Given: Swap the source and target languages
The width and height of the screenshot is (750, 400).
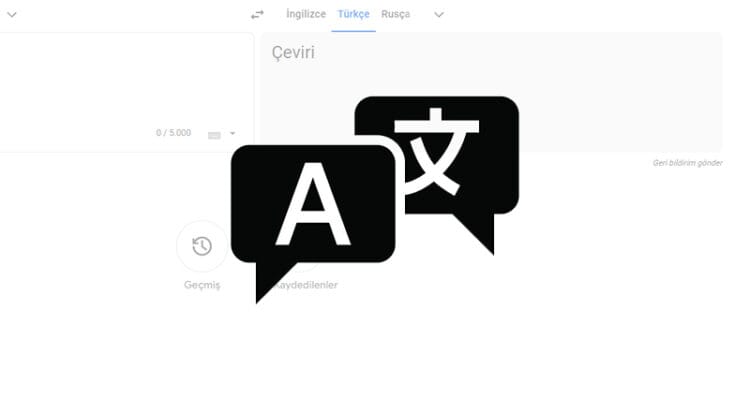Looking at the screenshot, I should (258, 14).
